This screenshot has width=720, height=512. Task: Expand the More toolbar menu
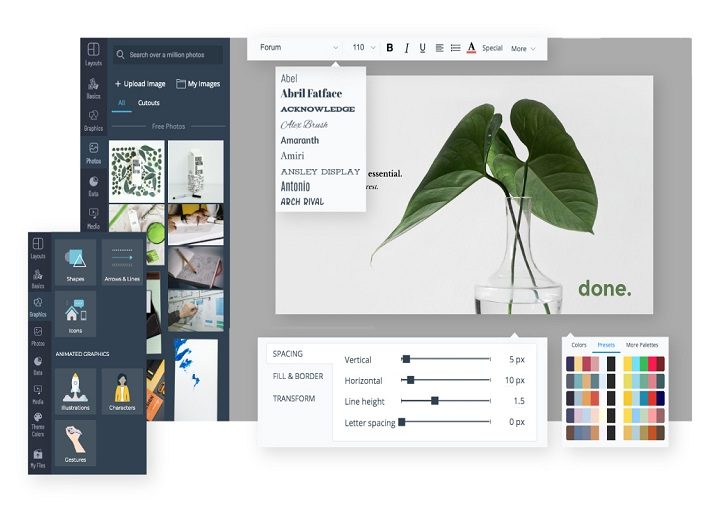(x=523, y=48)
